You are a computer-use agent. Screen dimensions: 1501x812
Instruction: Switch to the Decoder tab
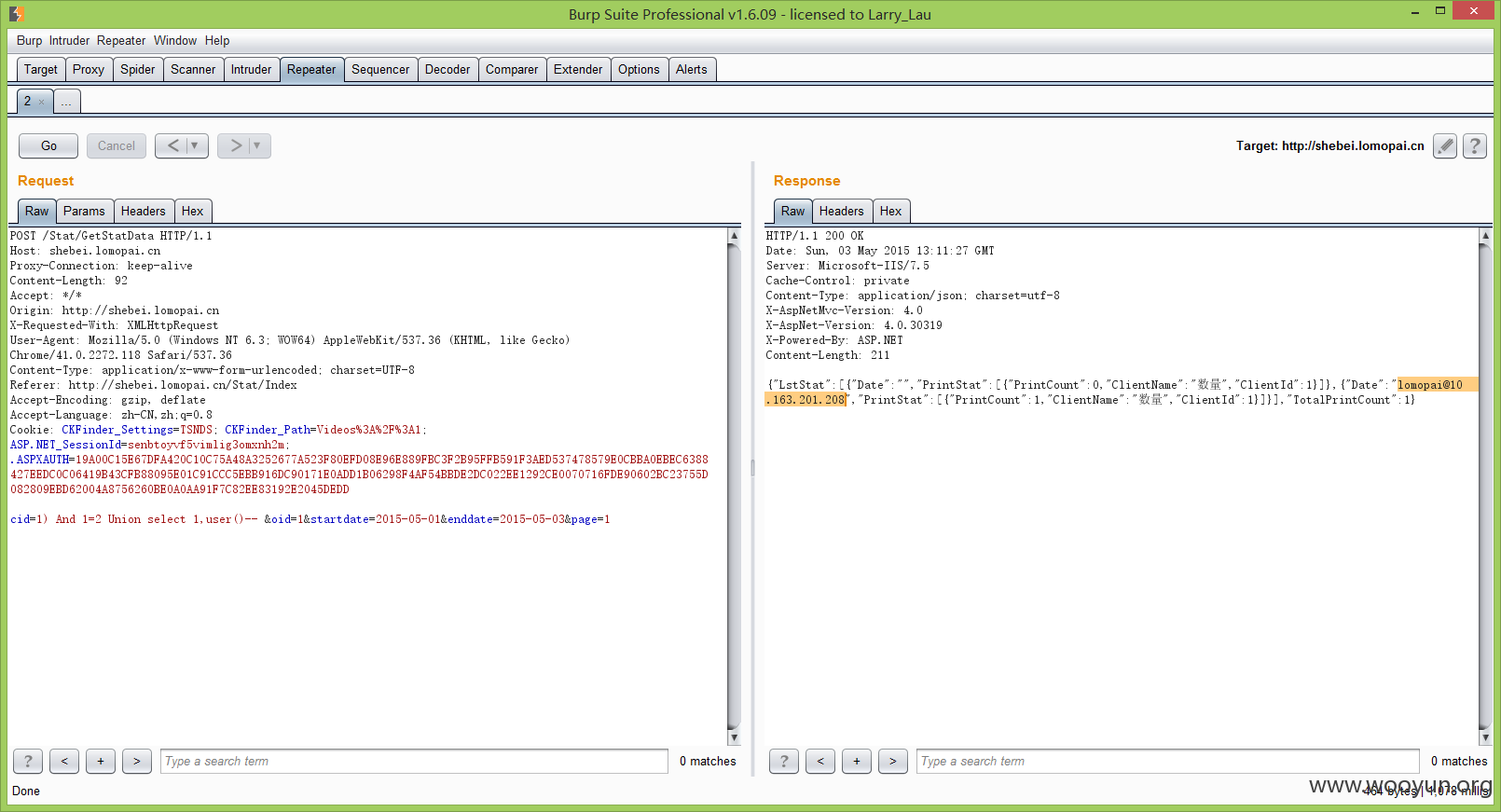(x=448, y=70)
